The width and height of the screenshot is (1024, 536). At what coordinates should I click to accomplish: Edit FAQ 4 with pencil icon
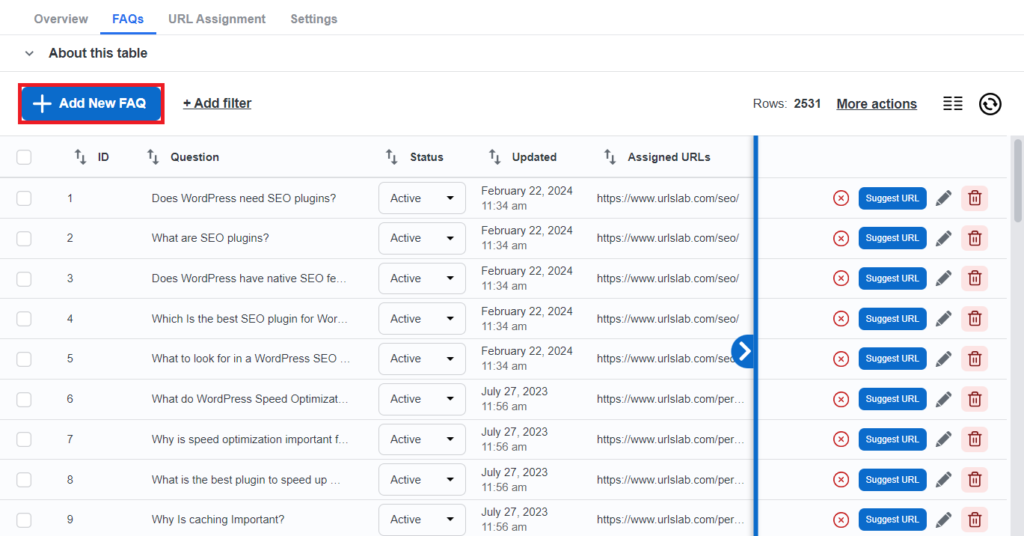(x=943, y=319)
